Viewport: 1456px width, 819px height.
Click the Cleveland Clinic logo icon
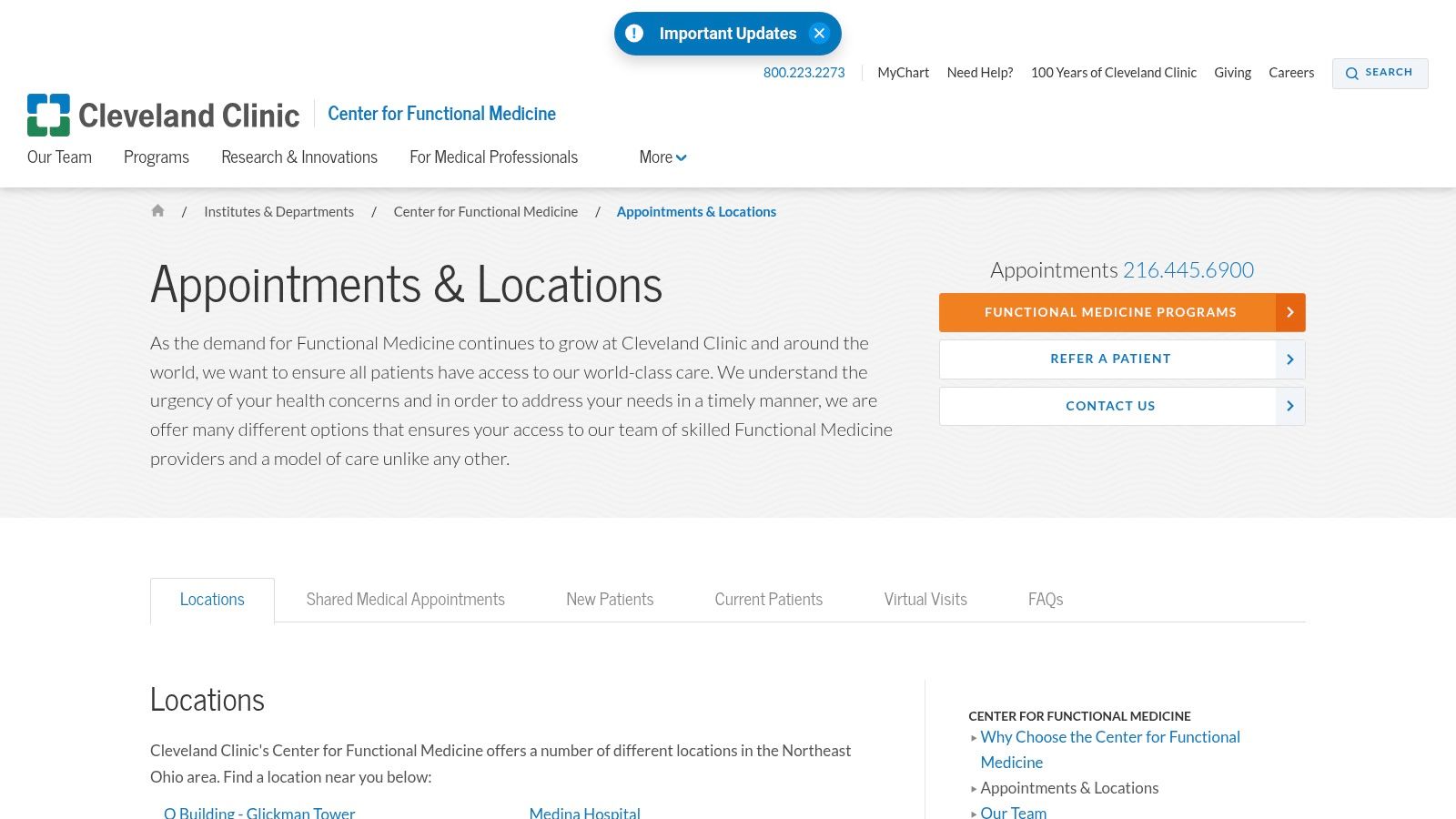pyautogui.click(x=48, y=115)
